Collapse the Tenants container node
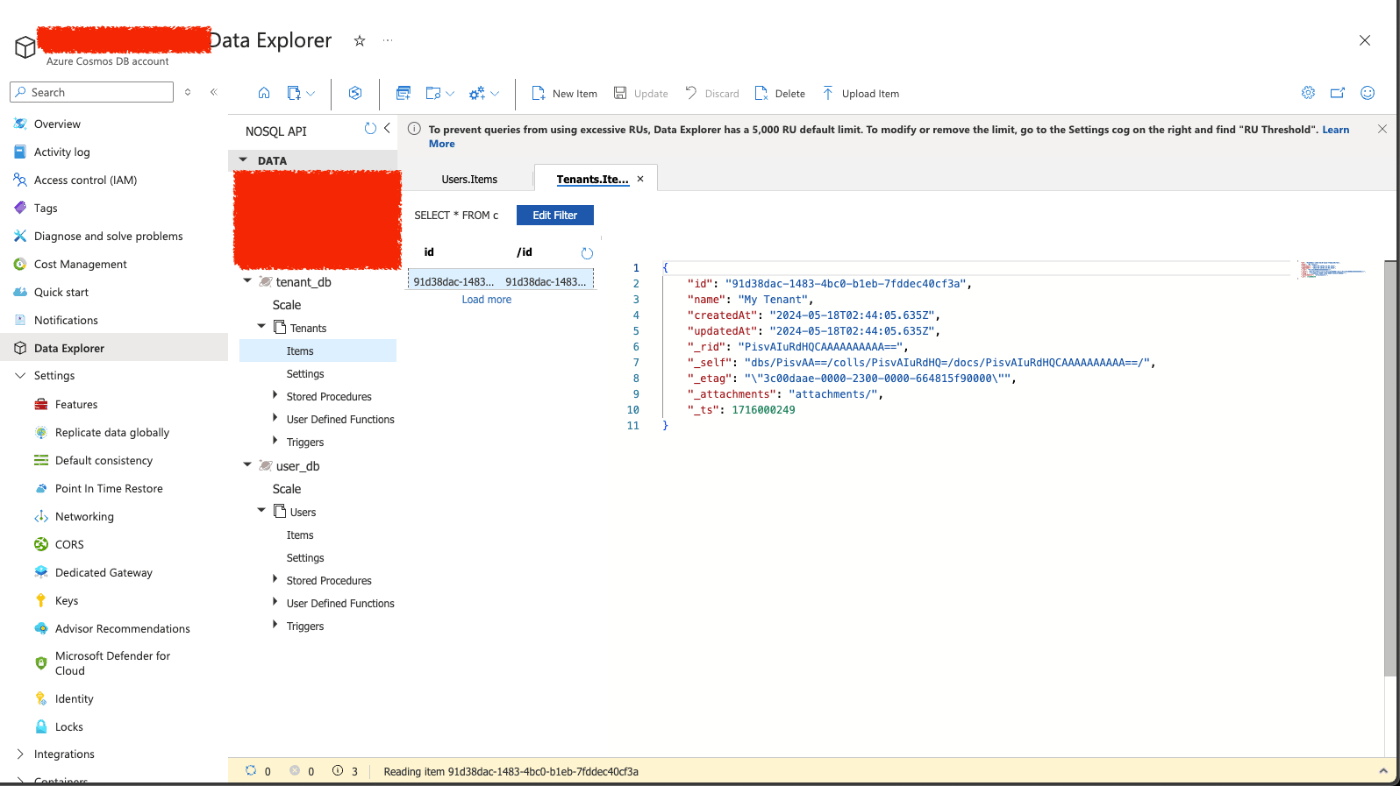The image size is (1400, 786). (x=262, y=327)
